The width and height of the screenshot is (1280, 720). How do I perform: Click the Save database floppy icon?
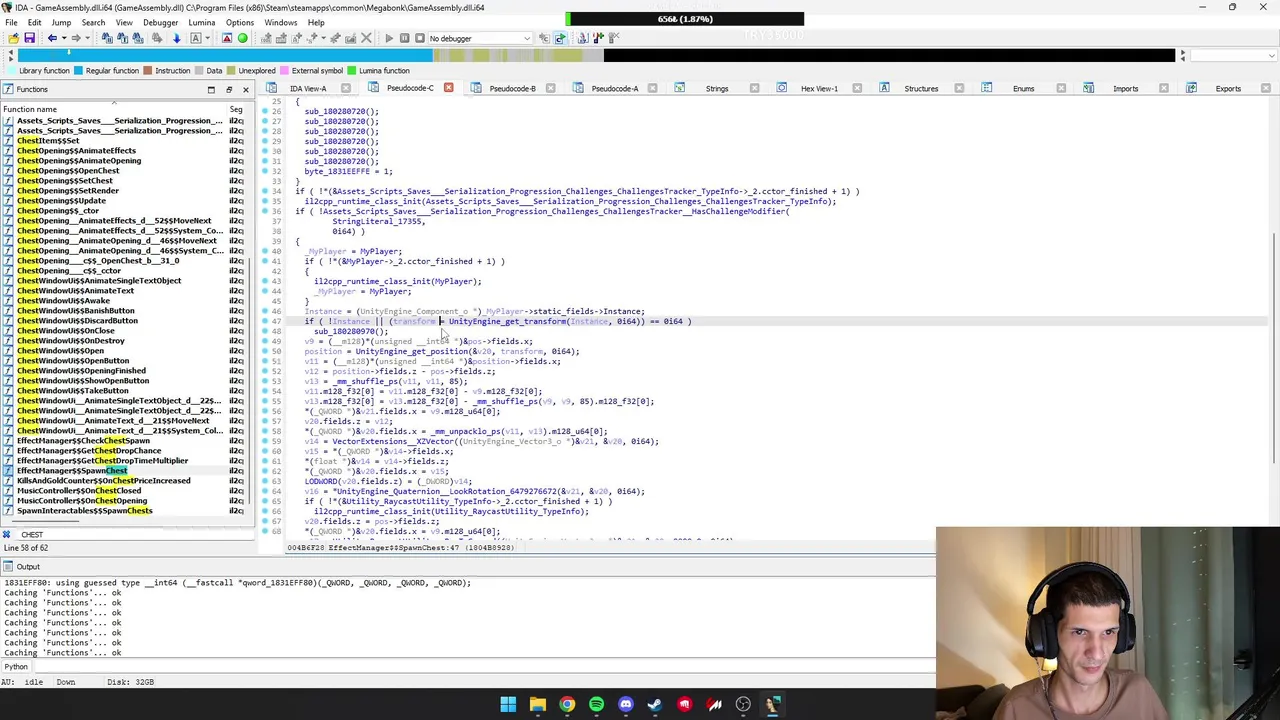(29, 38)
